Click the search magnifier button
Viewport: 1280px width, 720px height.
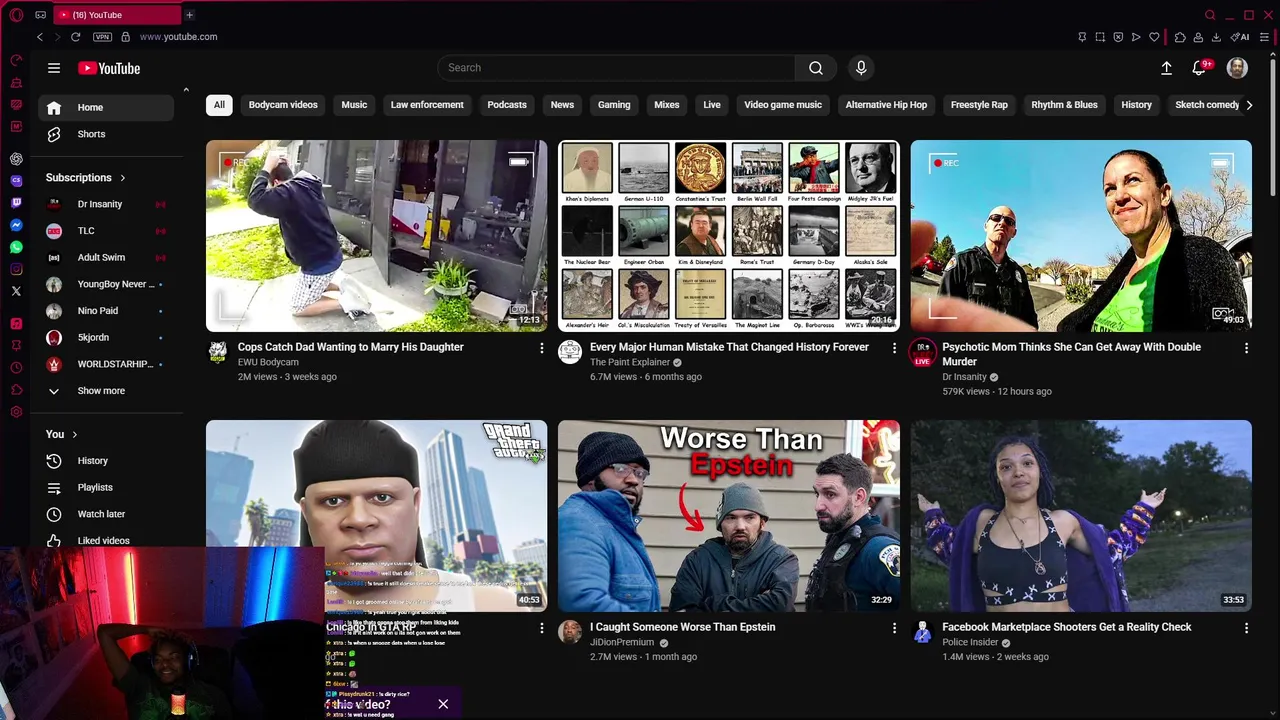tap(816, 68)
